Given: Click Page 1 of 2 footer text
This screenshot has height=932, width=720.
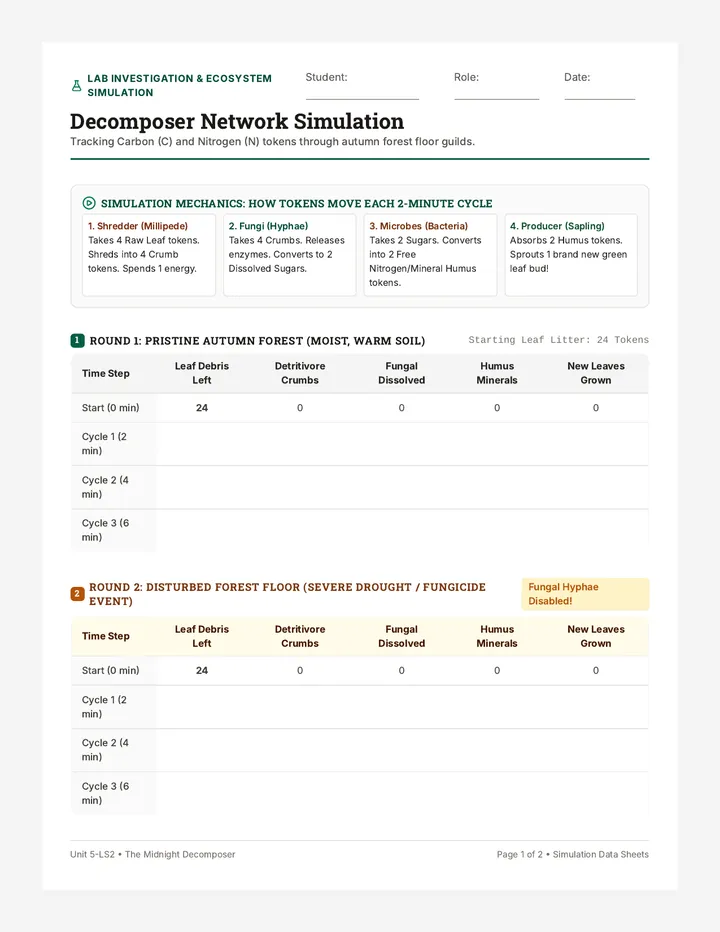Looking at the screenshot, I should click(573, 854).
